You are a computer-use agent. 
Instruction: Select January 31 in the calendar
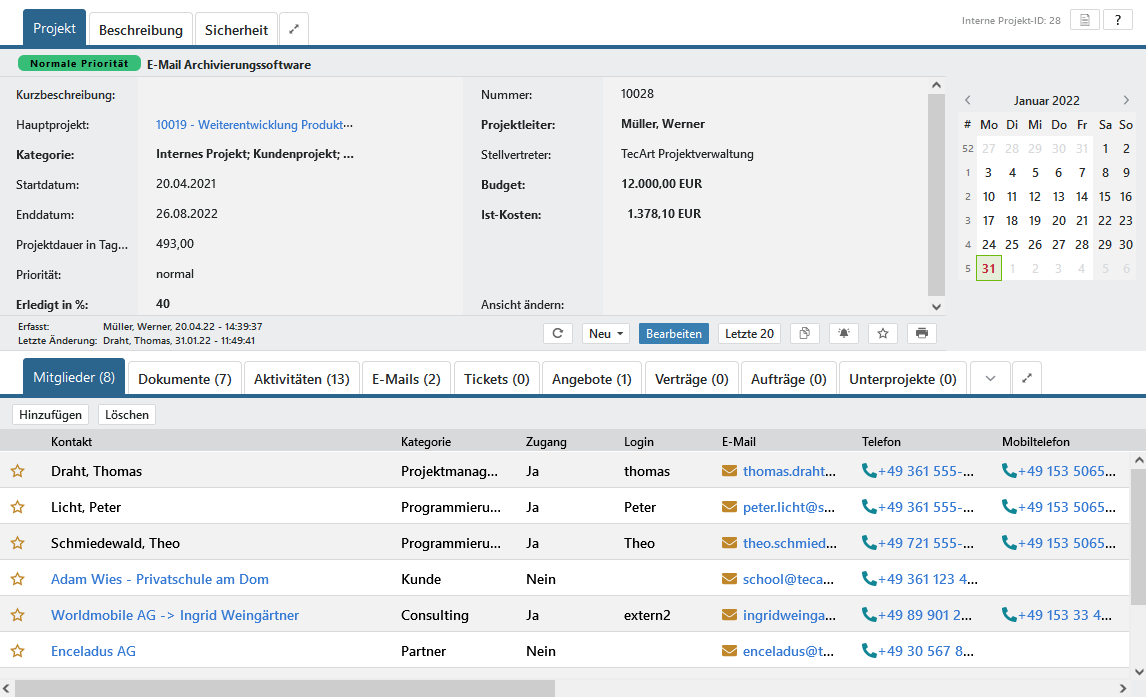point(988,268)
